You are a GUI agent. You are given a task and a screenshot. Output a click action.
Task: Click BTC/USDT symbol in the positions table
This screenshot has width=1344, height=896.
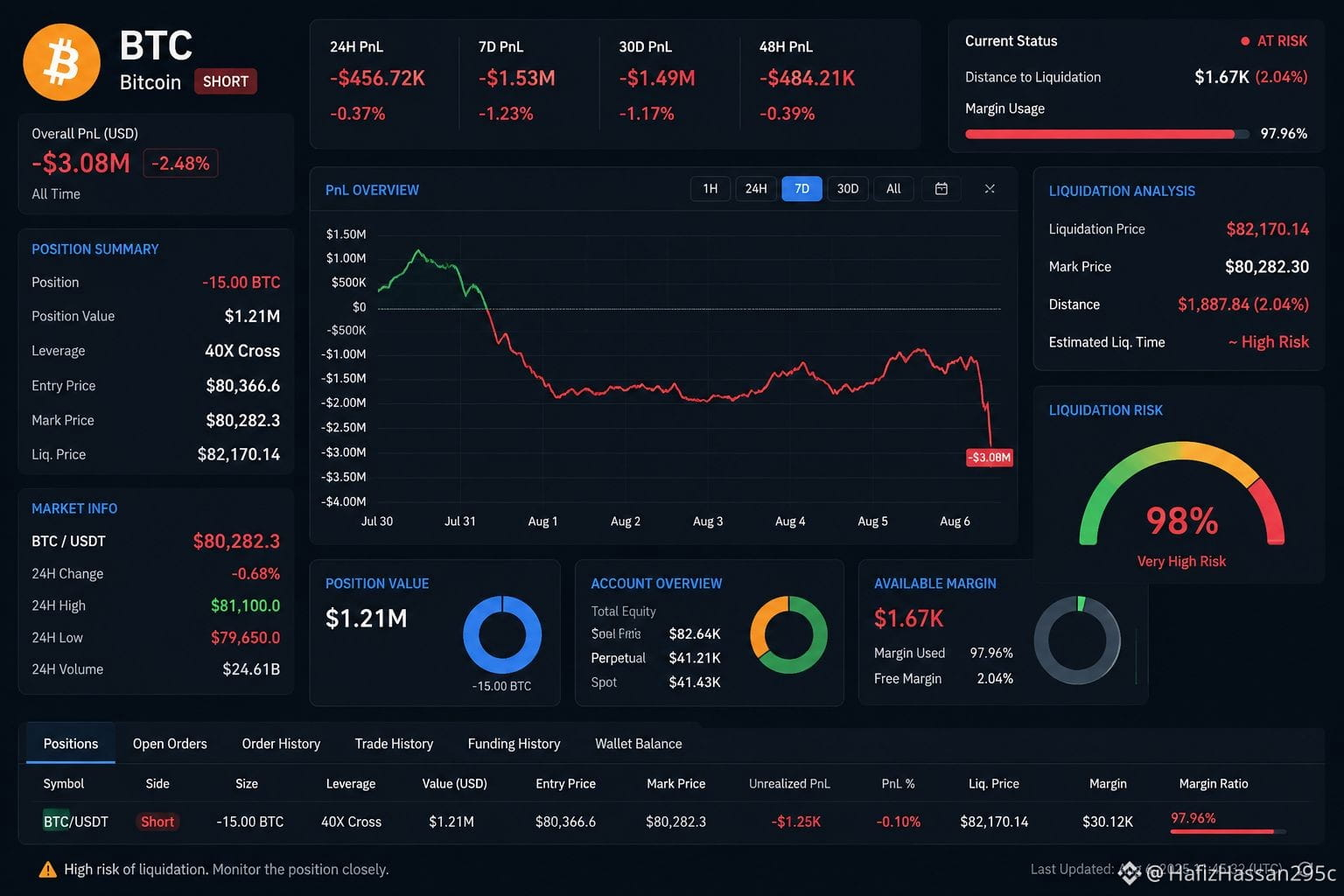pyautogui.click(x=76, y=822)
